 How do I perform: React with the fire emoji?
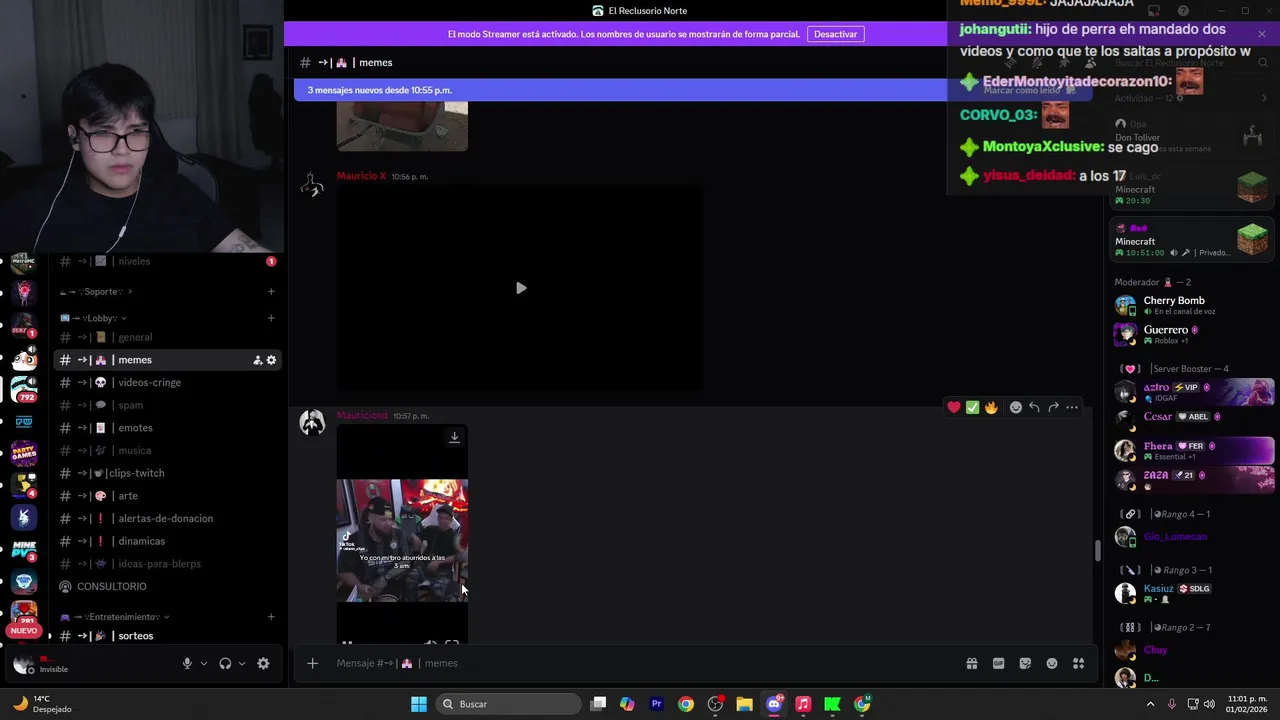pos(991,407)
